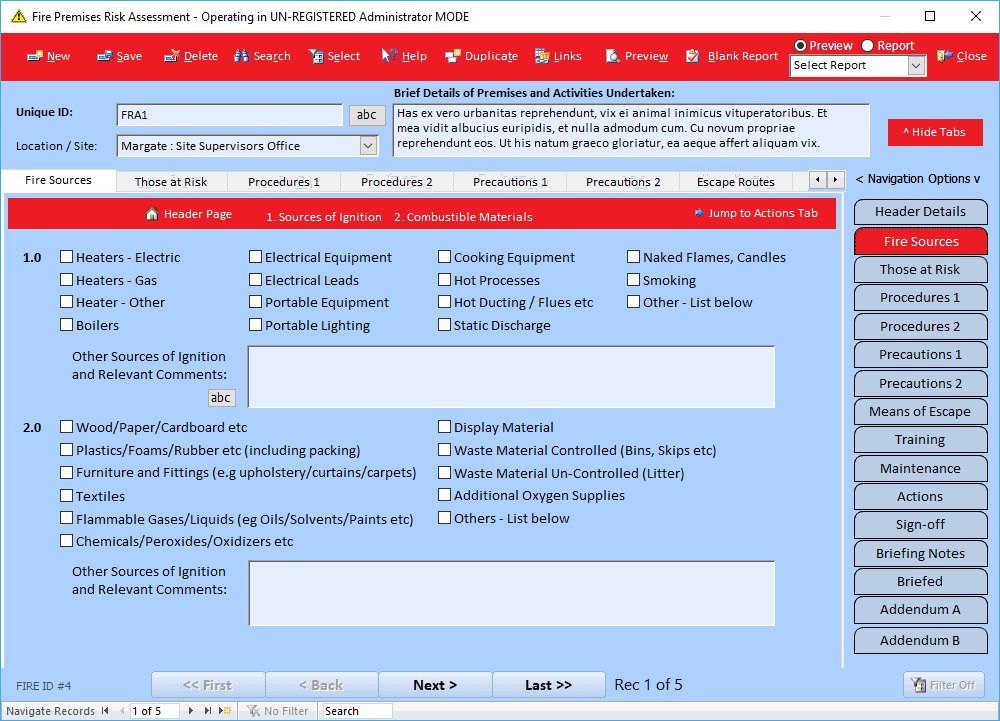This screenshot has height=721, width=1000.
Task: Click the Hide Tabs button
Action: click(x=934, y=132)
